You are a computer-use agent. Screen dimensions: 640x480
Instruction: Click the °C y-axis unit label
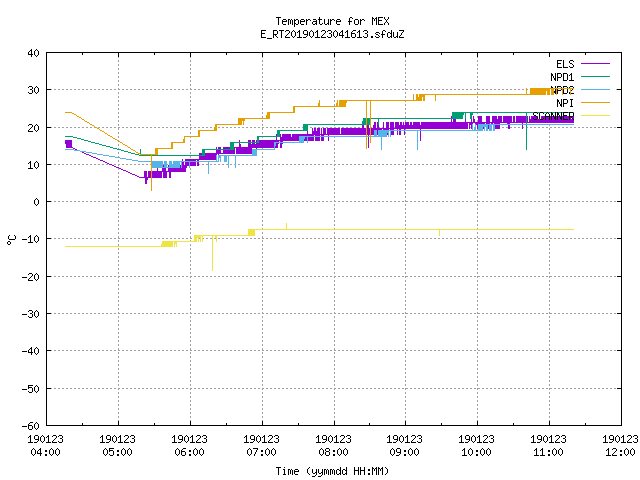click(x=11, y=240)
